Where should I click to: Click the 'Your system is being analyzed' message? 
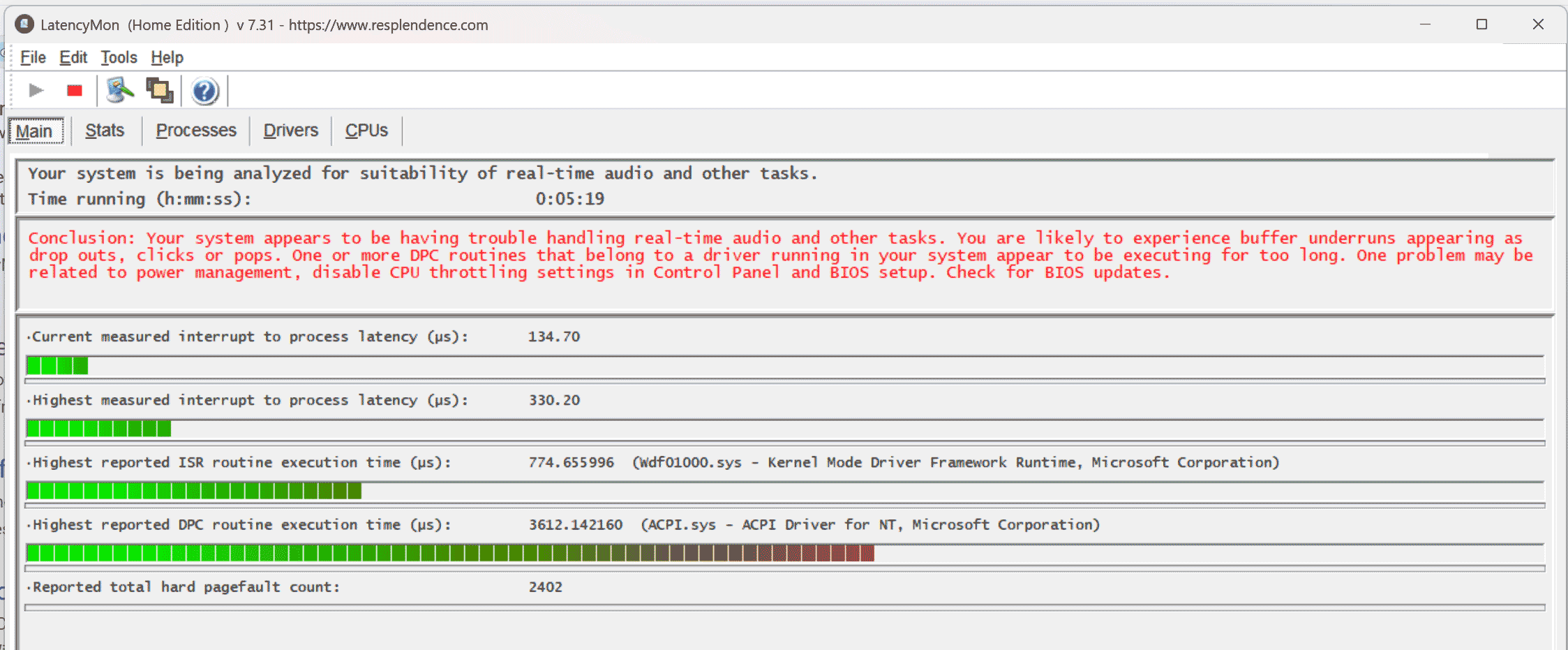pos(422,173)
